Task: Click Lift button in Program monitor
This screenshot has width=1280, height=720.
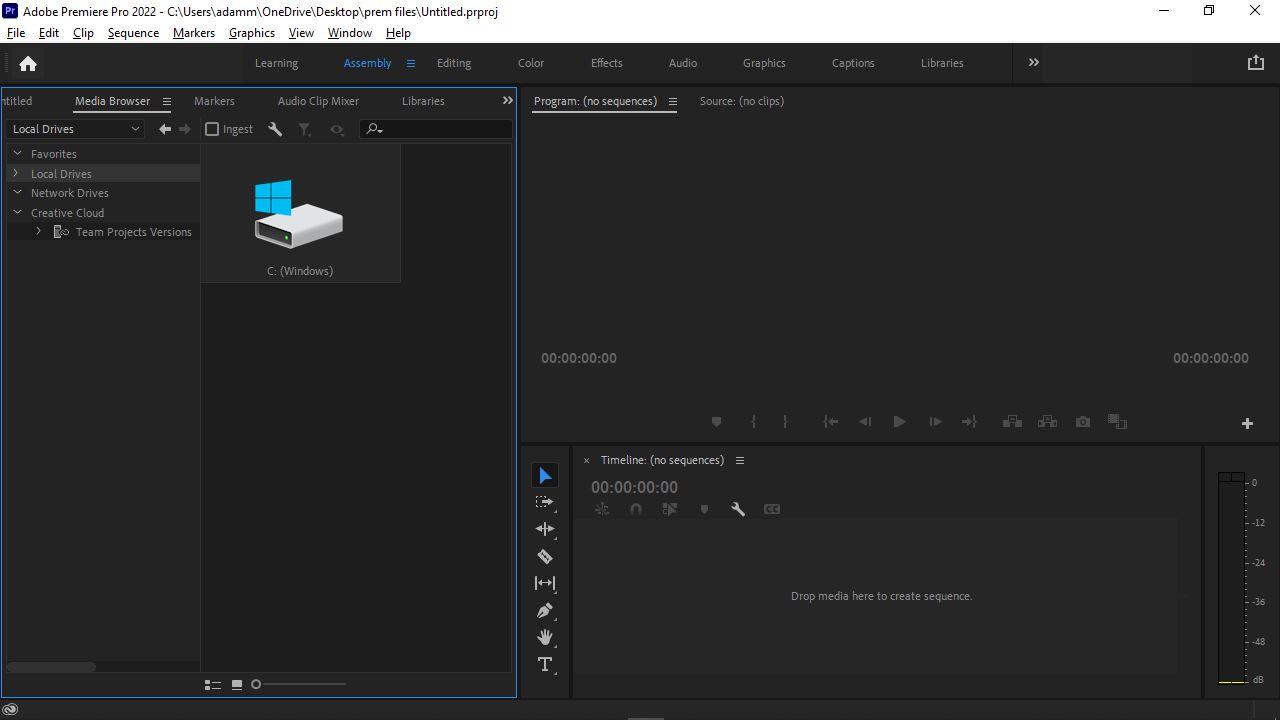Action: 1012,422
